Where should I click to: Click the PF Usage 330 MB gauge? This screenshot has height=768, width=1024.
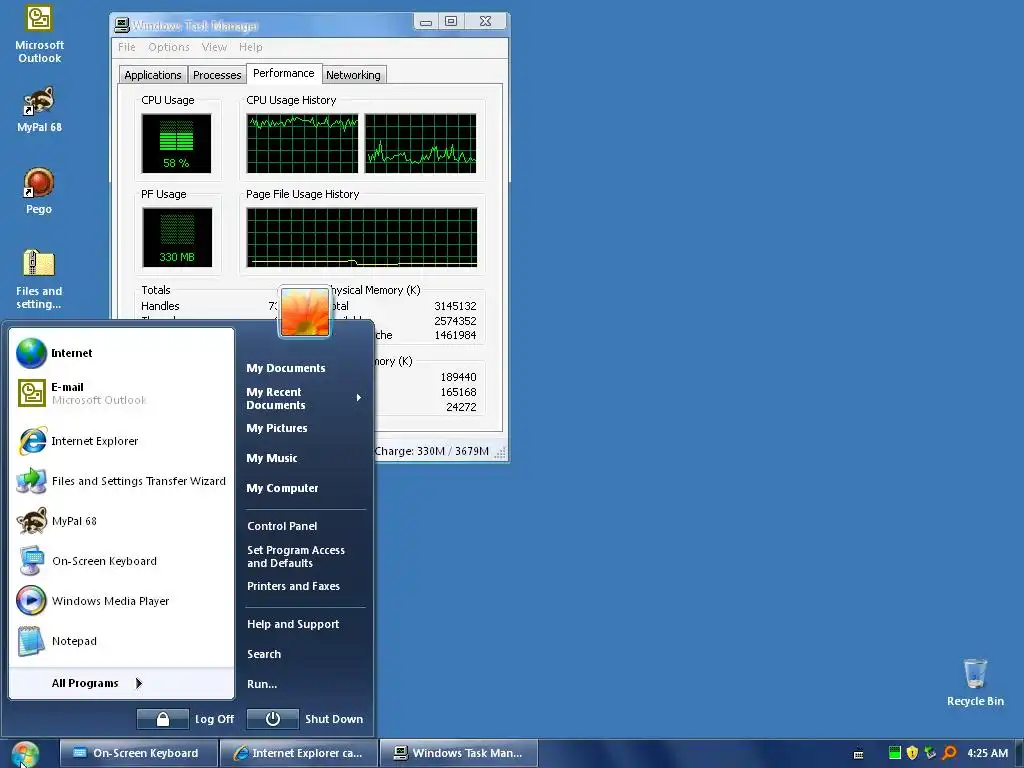click(176, 238)
